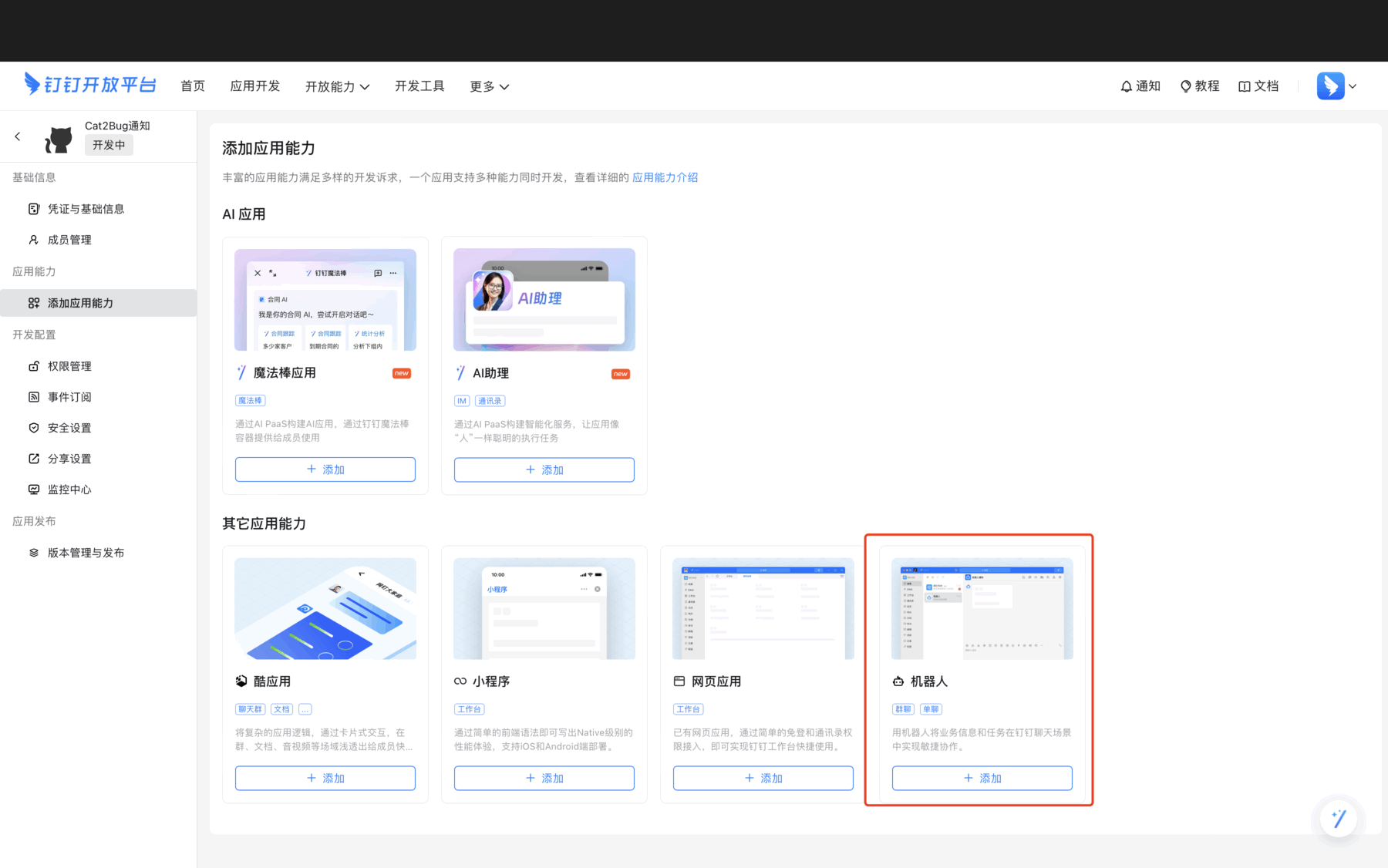Viewport: 1388px width, 868px height.
Task: Click the 酷应用 preview image
Action: (x=325, y=609)
